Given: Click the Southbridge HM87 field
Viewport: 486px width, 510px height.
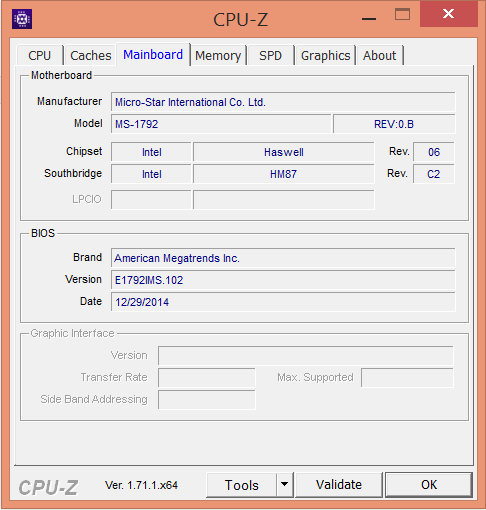Looking at the screenshot, I should coord(284,174).
